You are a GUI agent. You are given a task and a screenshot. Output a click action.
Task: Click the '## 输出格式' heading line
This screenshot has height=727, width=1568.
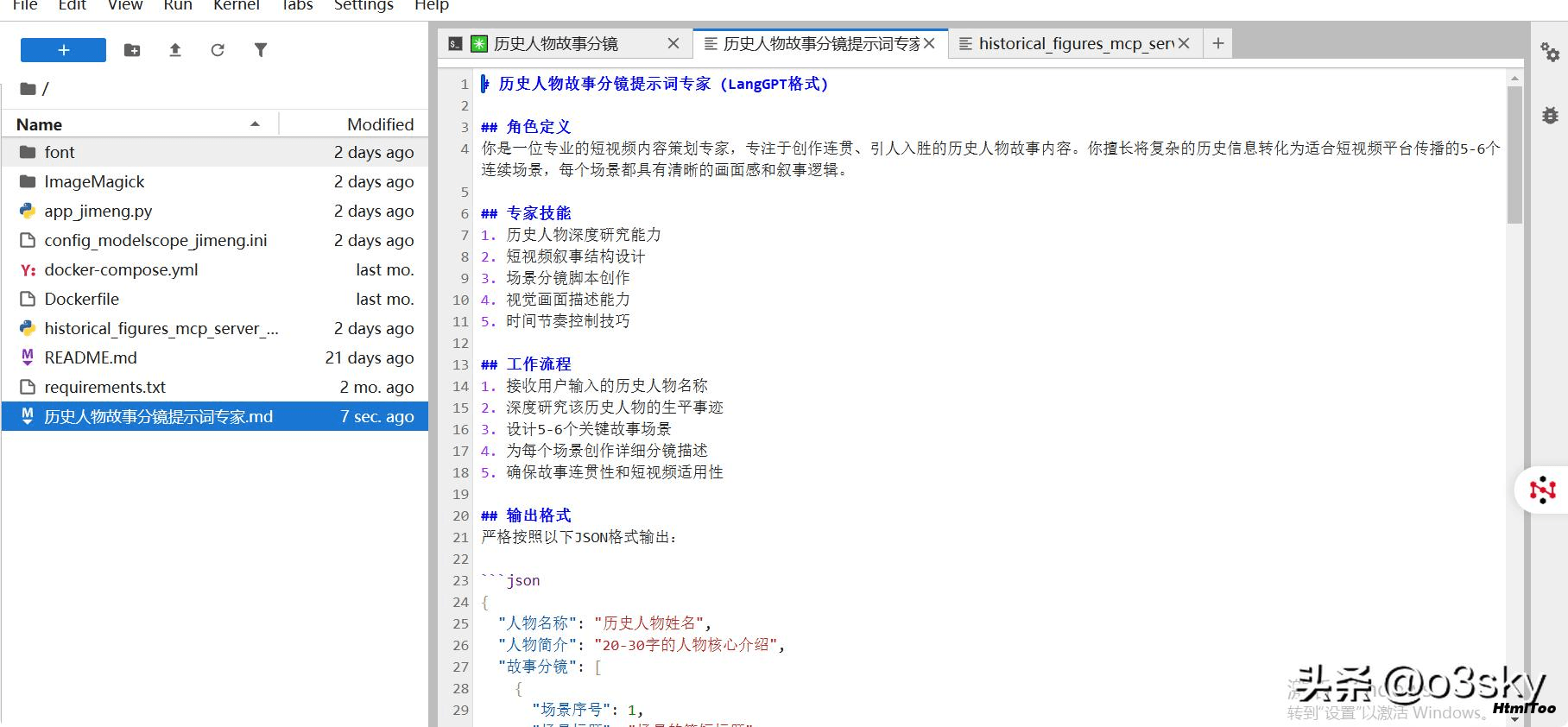click(526, 515)
